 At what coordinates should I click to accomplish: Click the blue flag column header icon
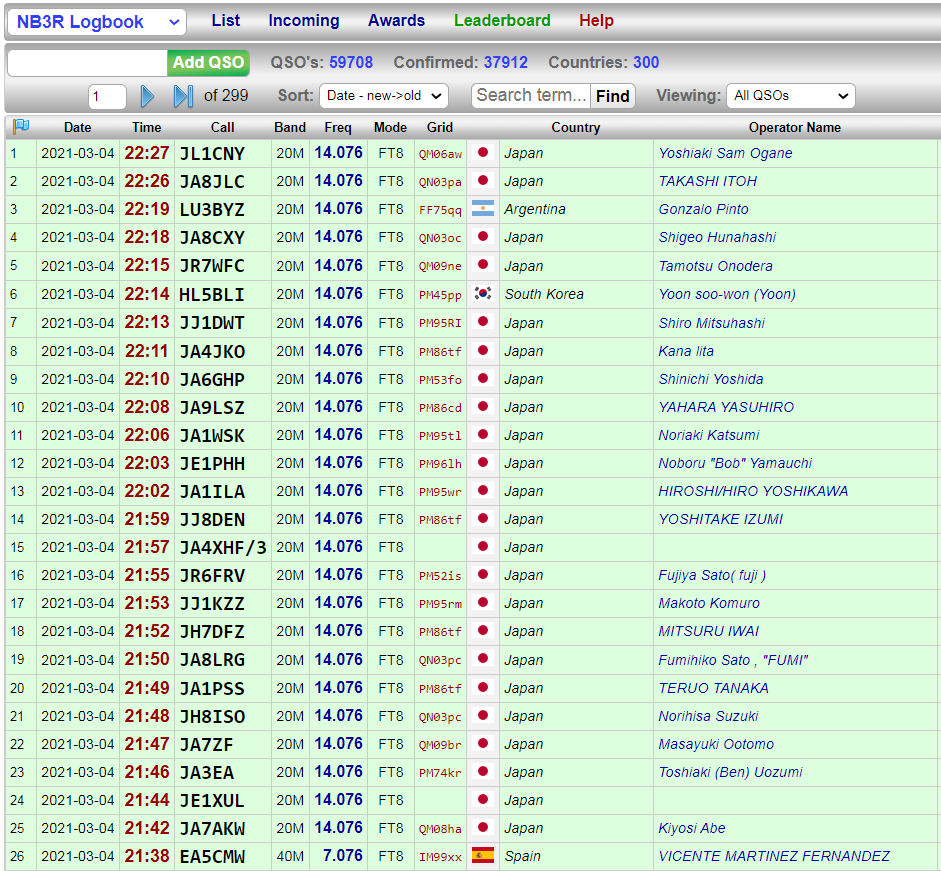pyautogui.click(x=20, y=127)
